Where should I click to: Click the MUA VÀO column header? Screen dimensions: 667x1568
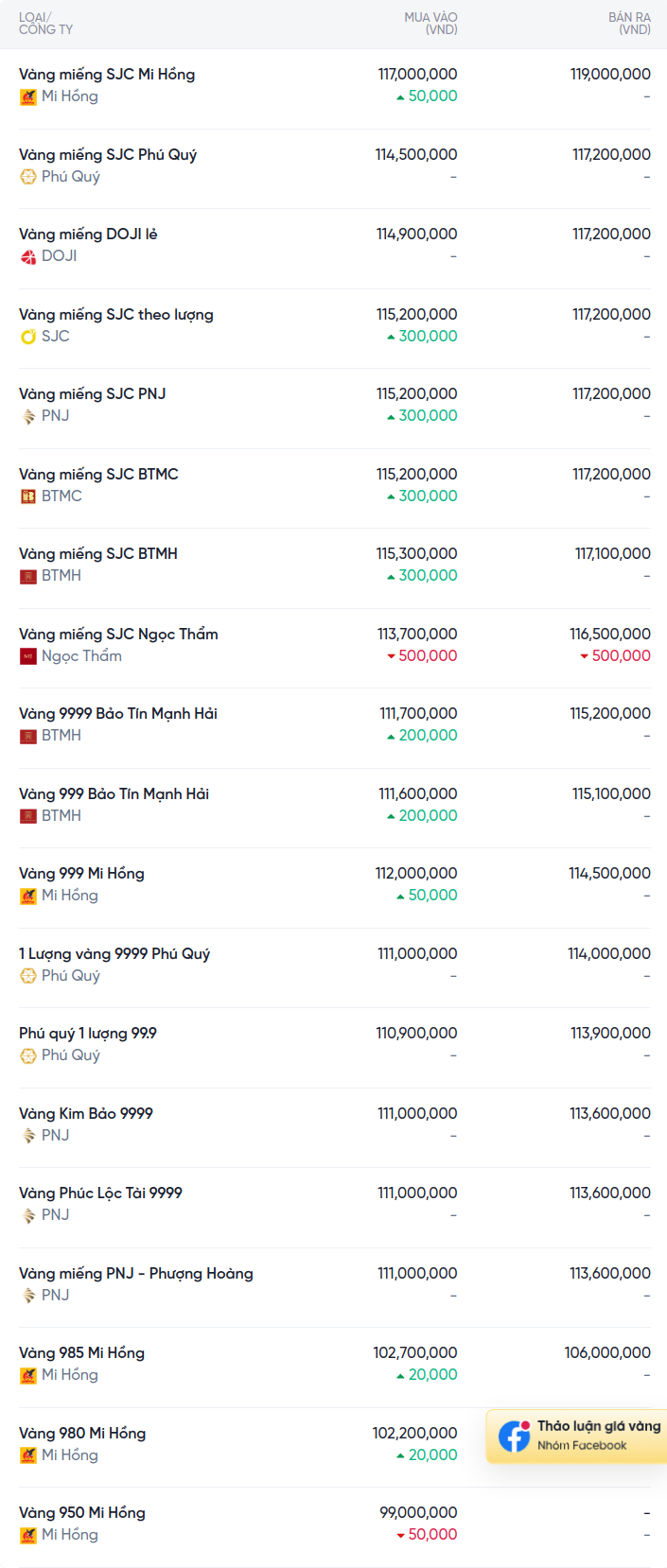(430, 24)
